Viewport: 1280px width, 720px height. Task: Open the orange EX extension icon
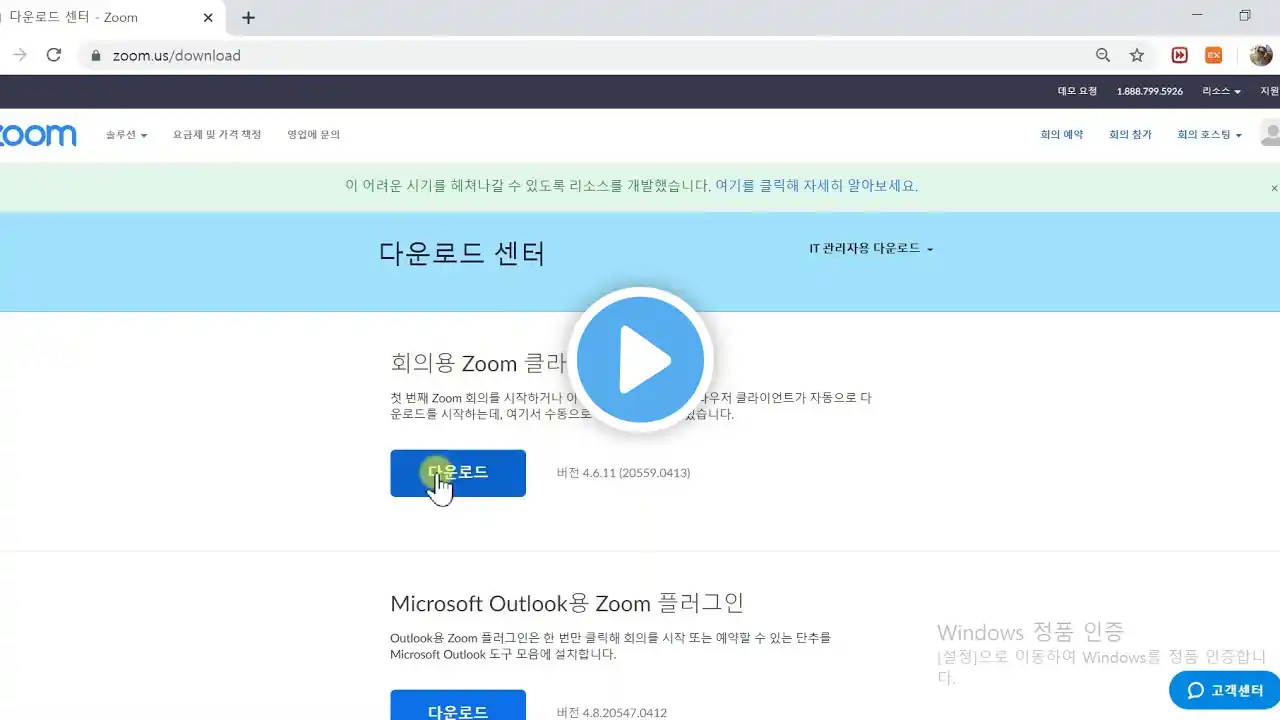(1213, 55)
